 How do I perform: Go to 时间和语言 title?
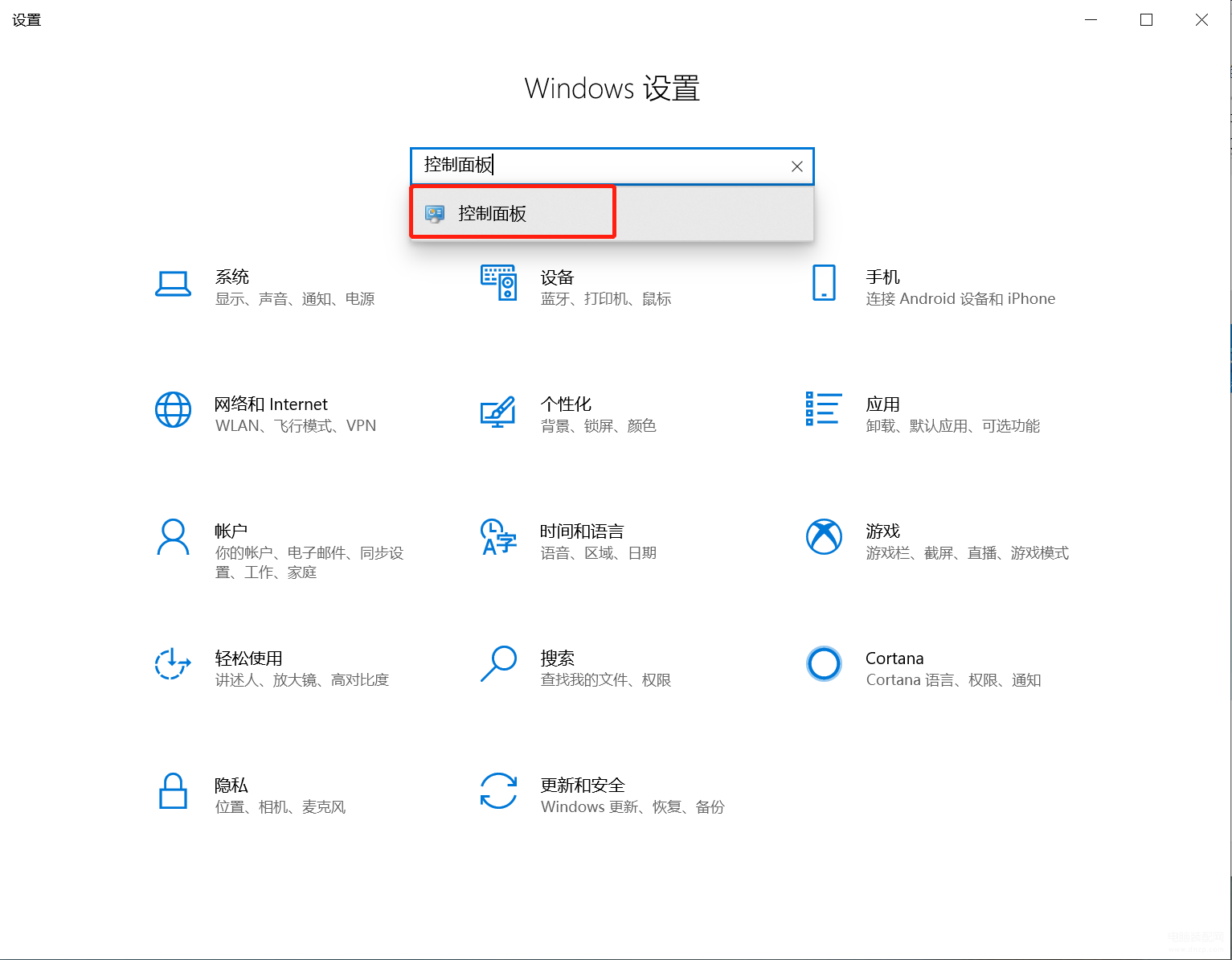point(582,531)
